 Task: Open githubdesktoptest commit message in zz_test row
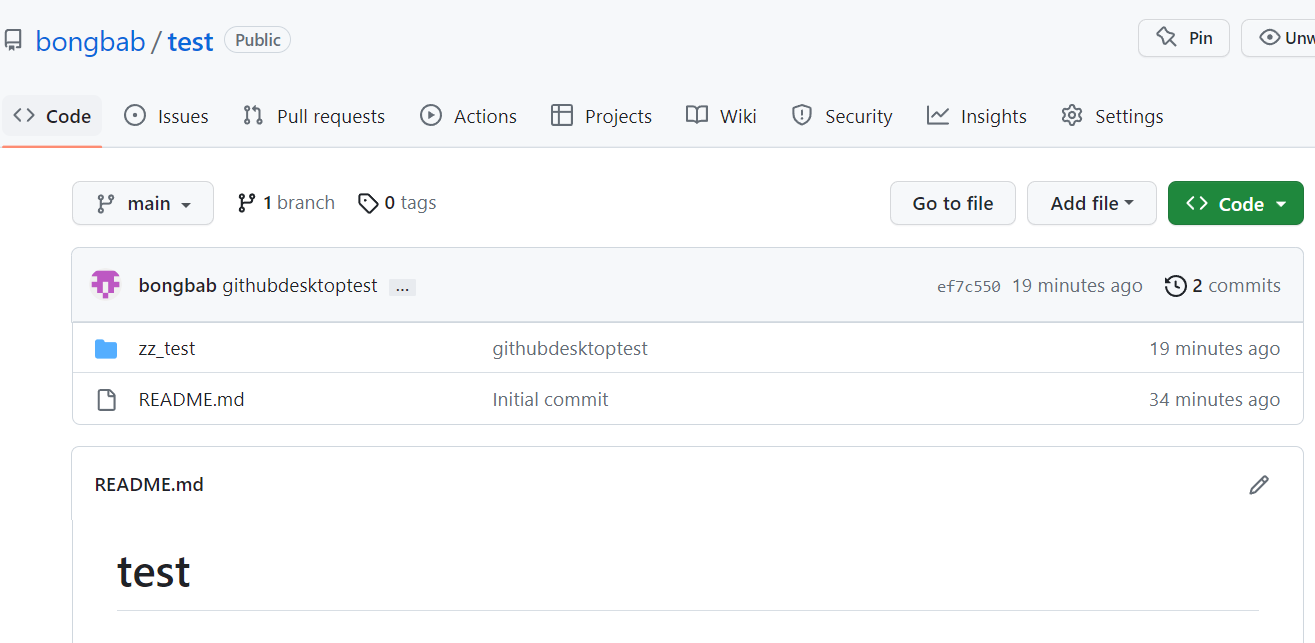[x=570, y=348]
